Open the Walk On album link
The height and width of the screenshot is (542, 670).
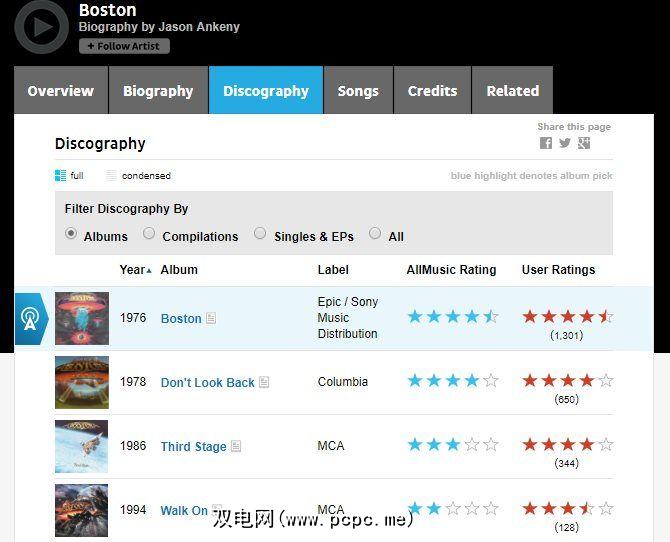[x=184, y=510]
